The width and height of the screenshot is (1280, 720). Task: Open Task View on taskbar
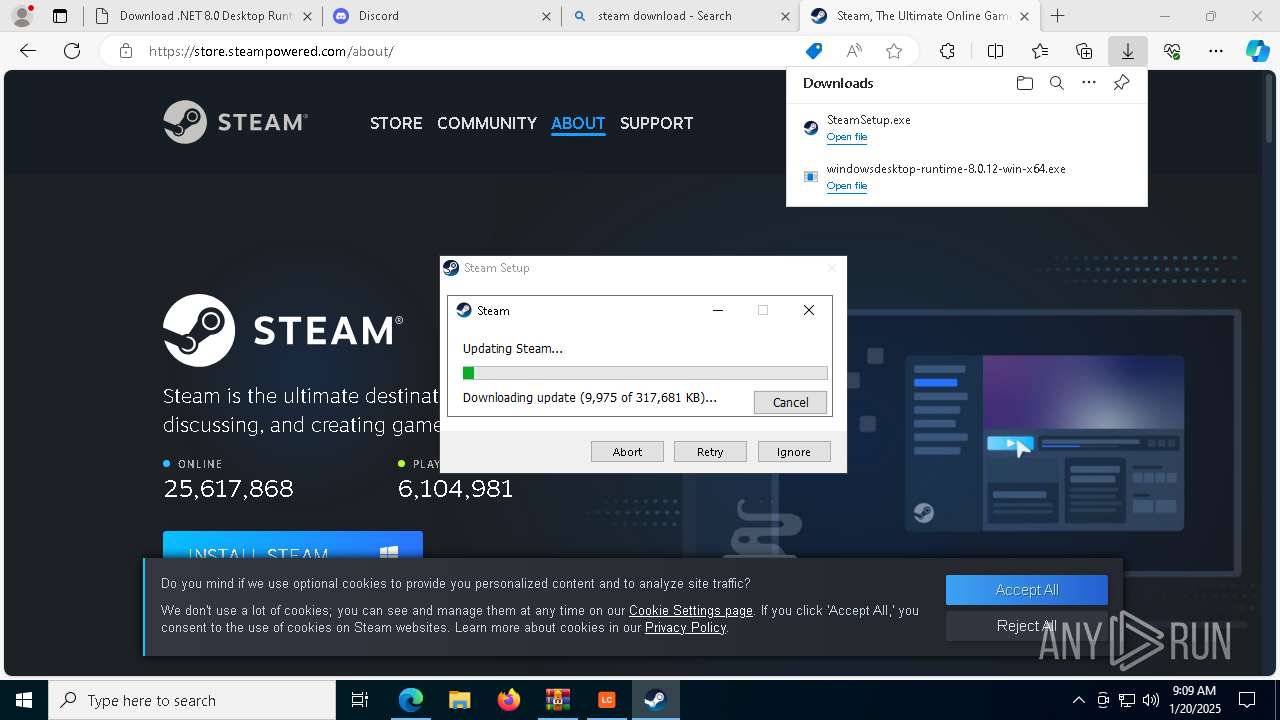tap(360, 700)
